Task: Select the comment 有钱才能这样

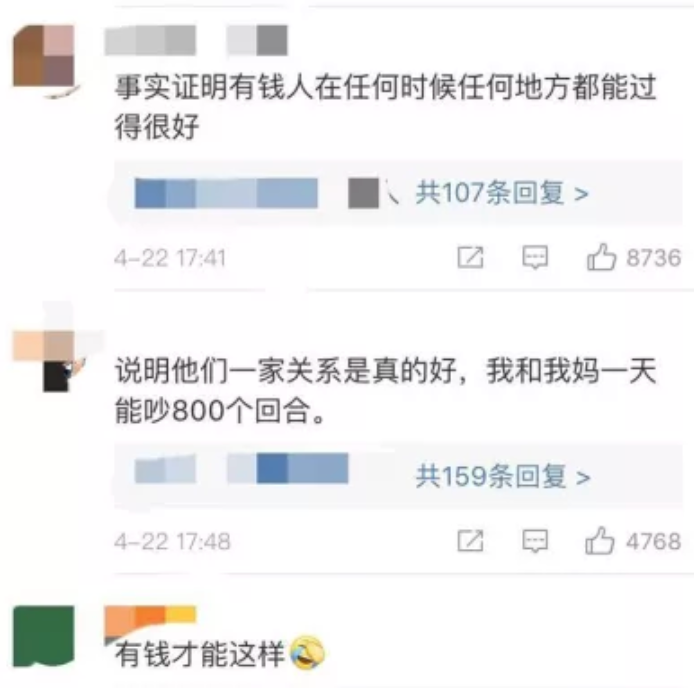Action: pyautogui.click(x=199, y=654)
